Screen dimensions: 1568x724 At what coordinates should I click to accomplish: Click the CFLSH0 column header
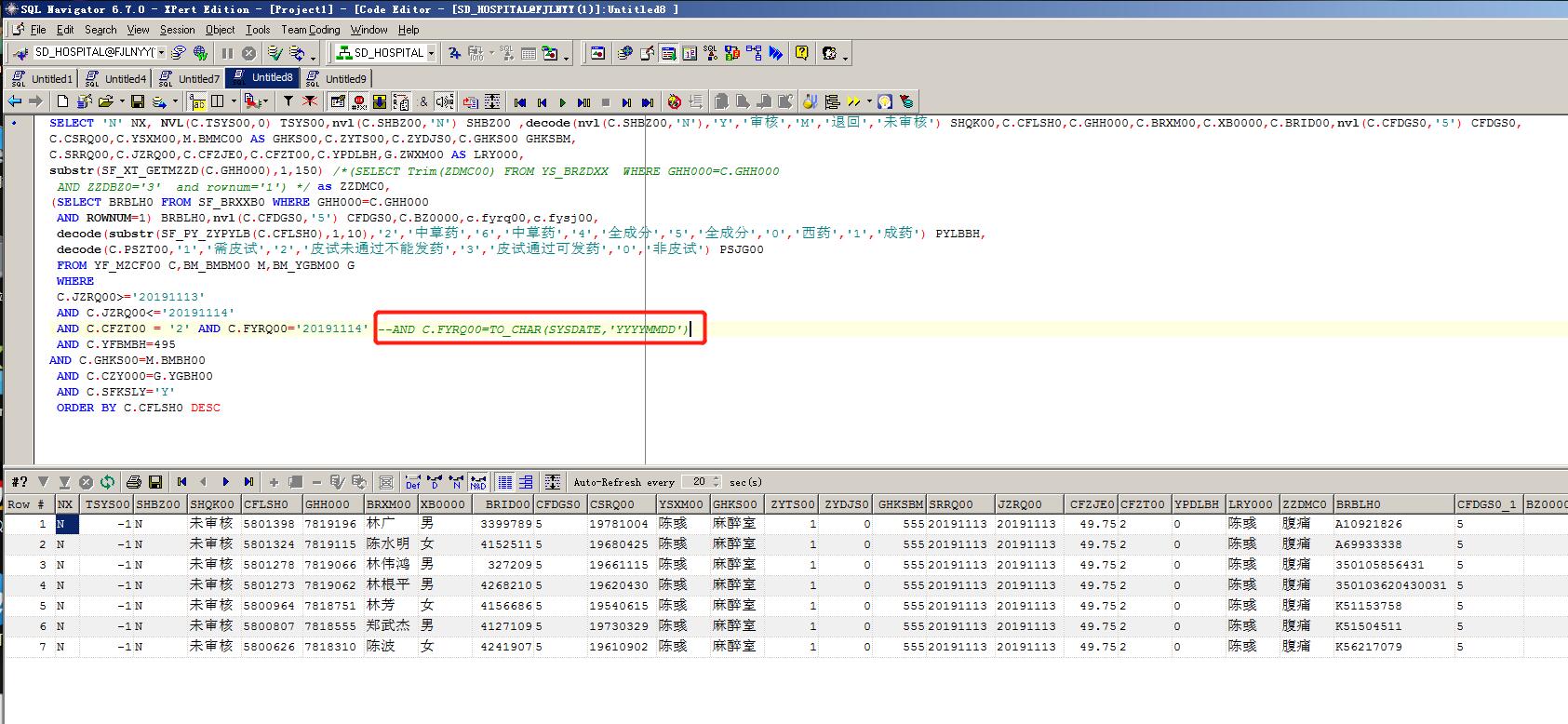click(x=268, y=504)
